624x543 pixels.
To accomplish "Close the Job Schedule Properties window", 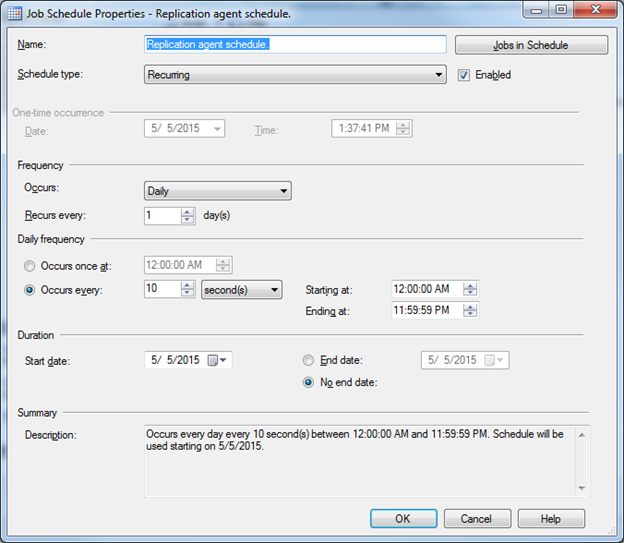I will pos(596,10).
